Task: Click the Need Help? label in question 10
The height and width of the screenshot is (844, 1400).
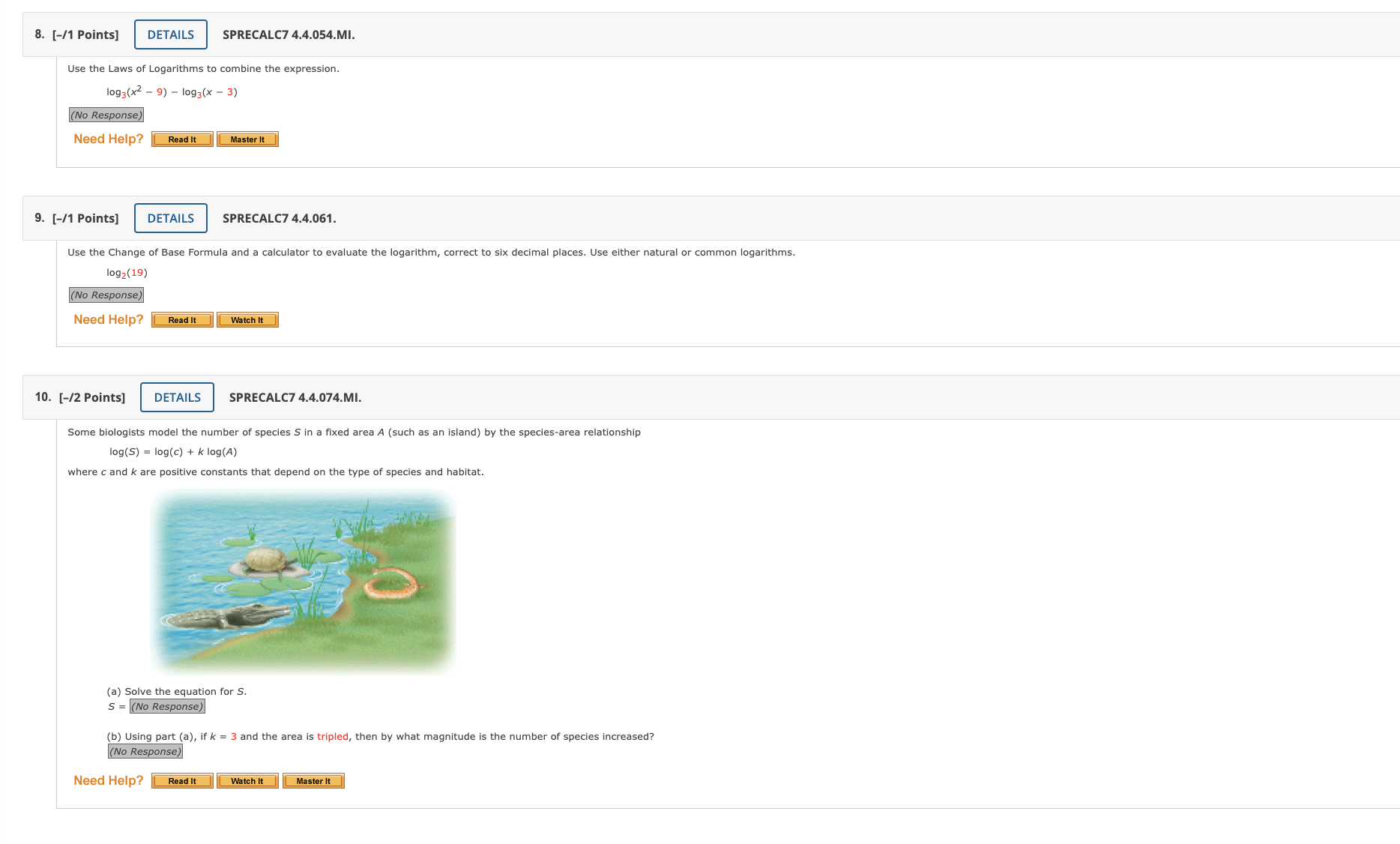Action: 109,780
